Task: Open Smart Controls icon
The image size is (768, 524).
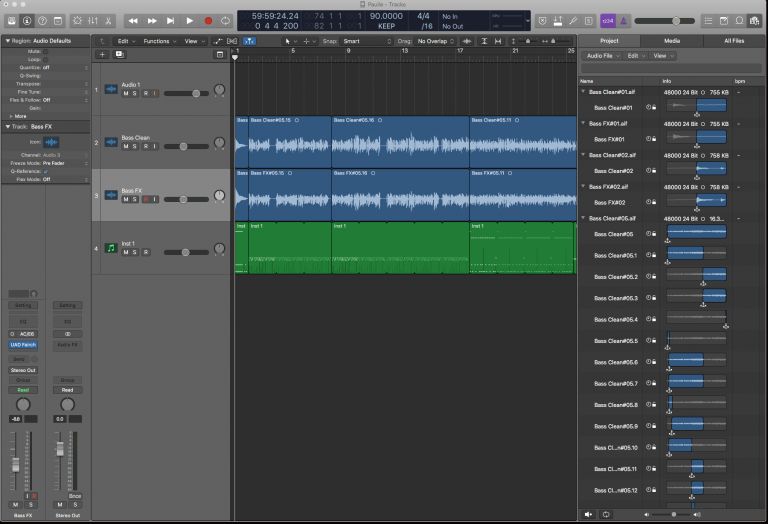Action: point(77,21)
